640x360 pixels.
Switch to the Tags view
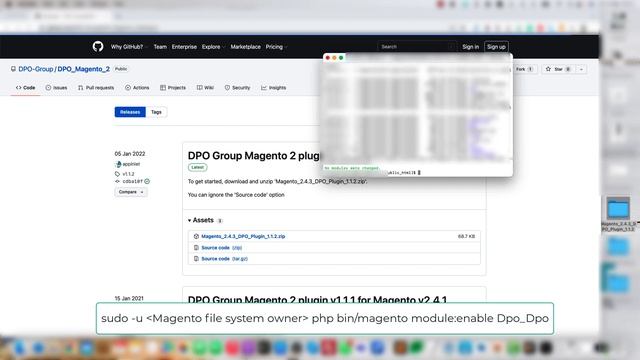pos(156,112)
